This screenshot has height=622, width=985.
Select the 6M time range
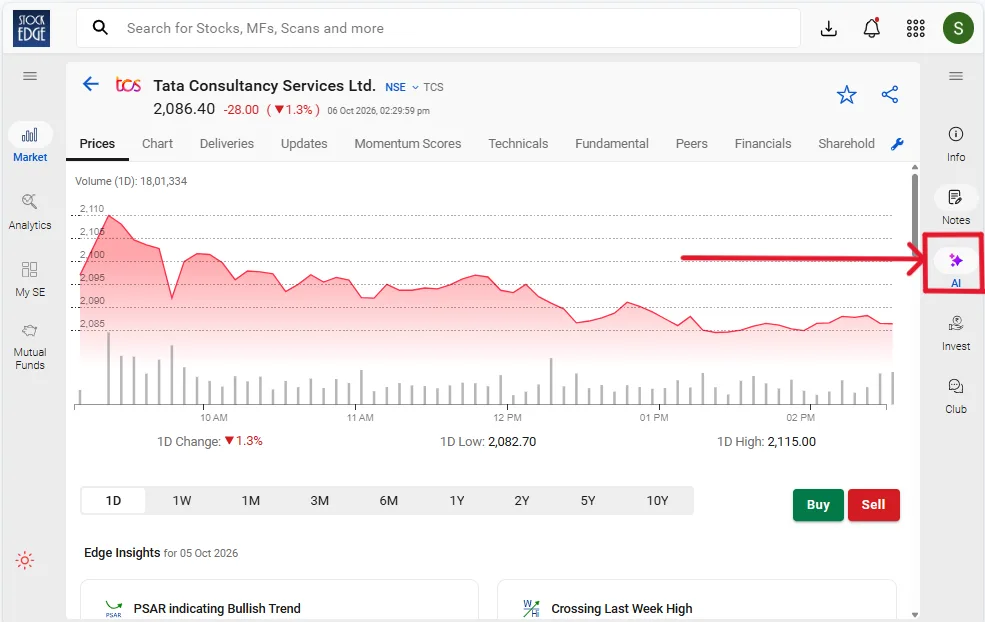click(x=388, y=501)
